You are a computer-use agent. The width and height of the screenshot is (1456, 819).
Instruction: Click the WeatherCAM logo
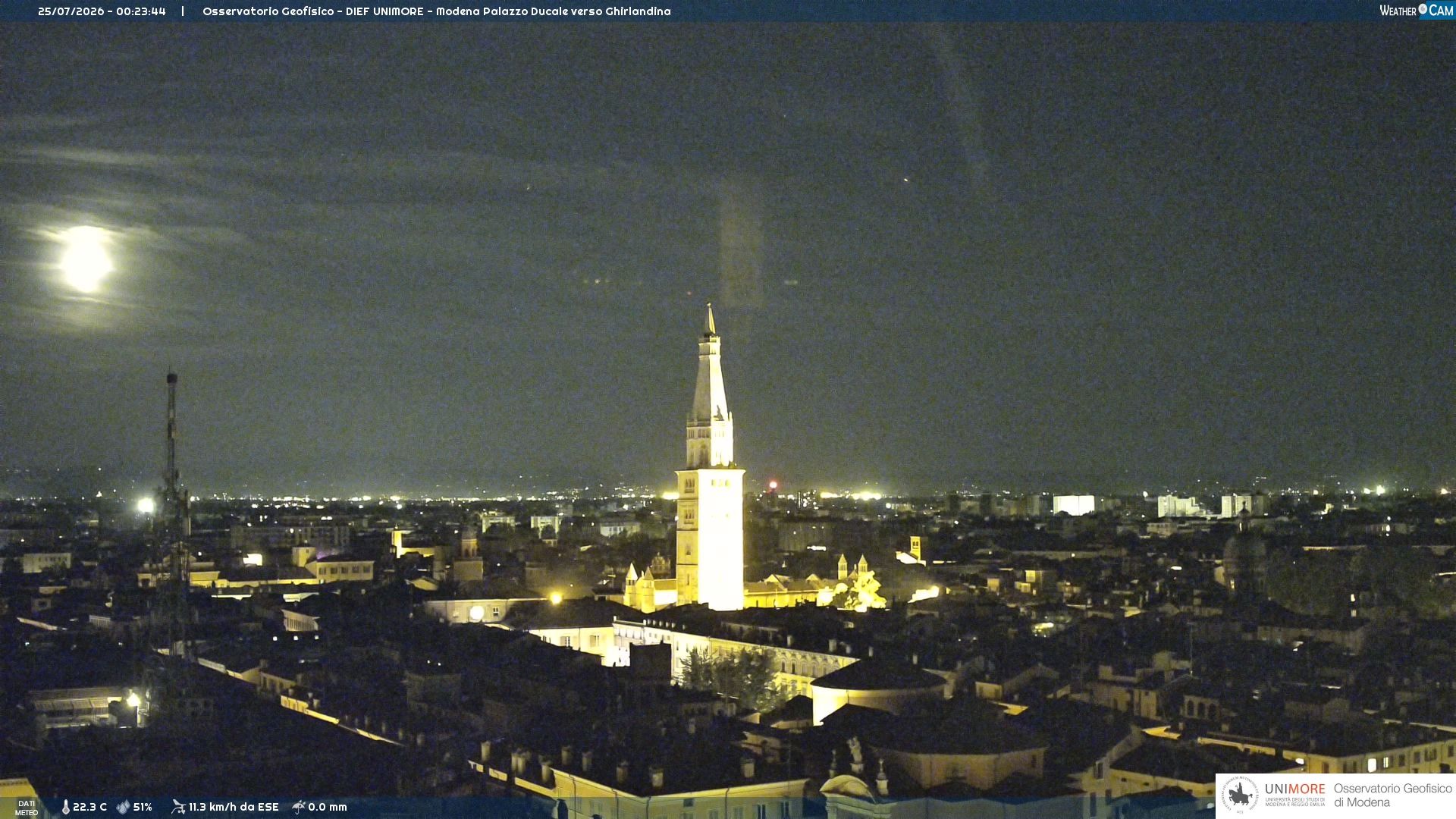pos(1416,11)
